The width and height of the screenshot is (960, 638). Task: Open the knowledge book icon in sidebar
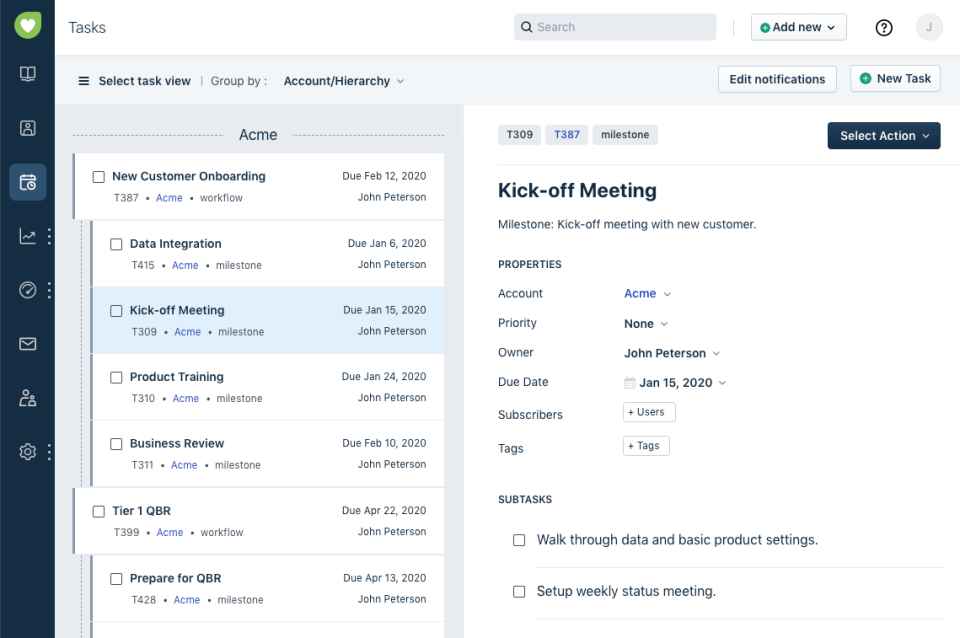click(27, 73)
